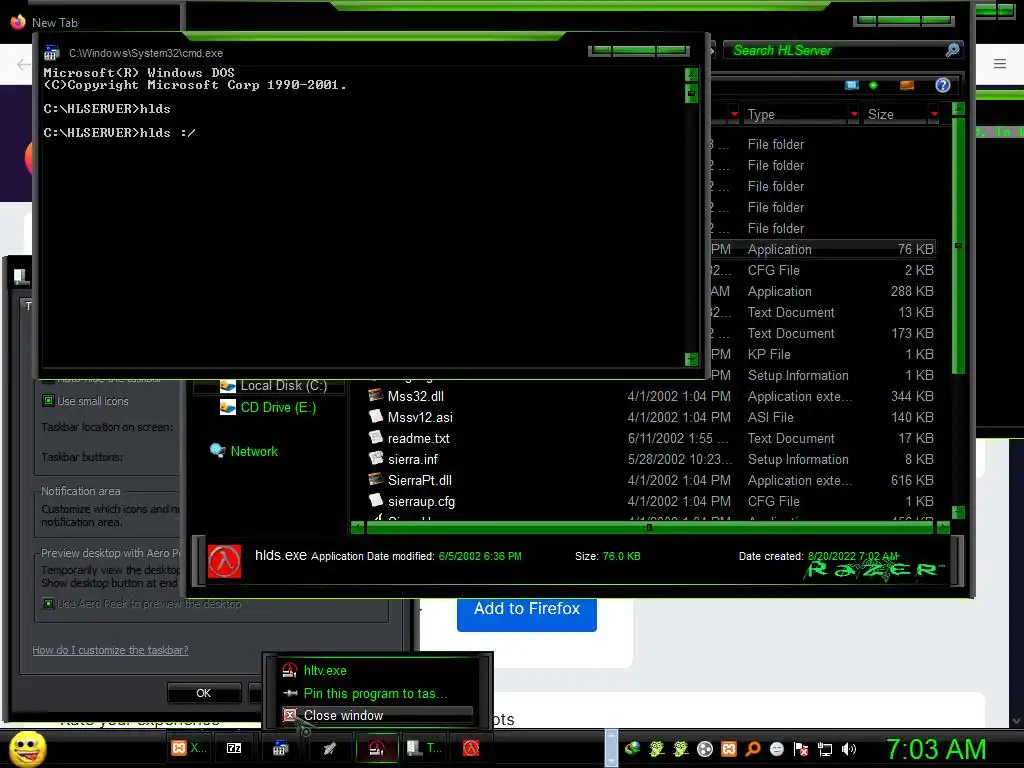1024x768 pixels.
Task: Click the Firefox back arrow button
Action: point(24,64)
